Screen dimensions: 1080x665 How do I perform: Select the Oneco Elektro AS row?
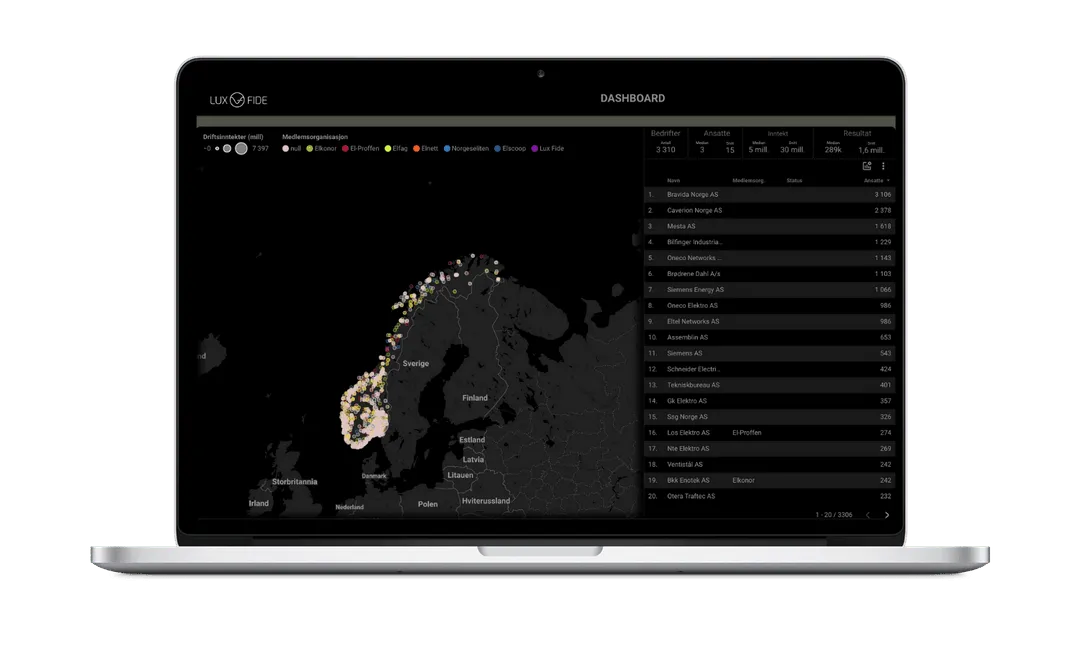769,305
